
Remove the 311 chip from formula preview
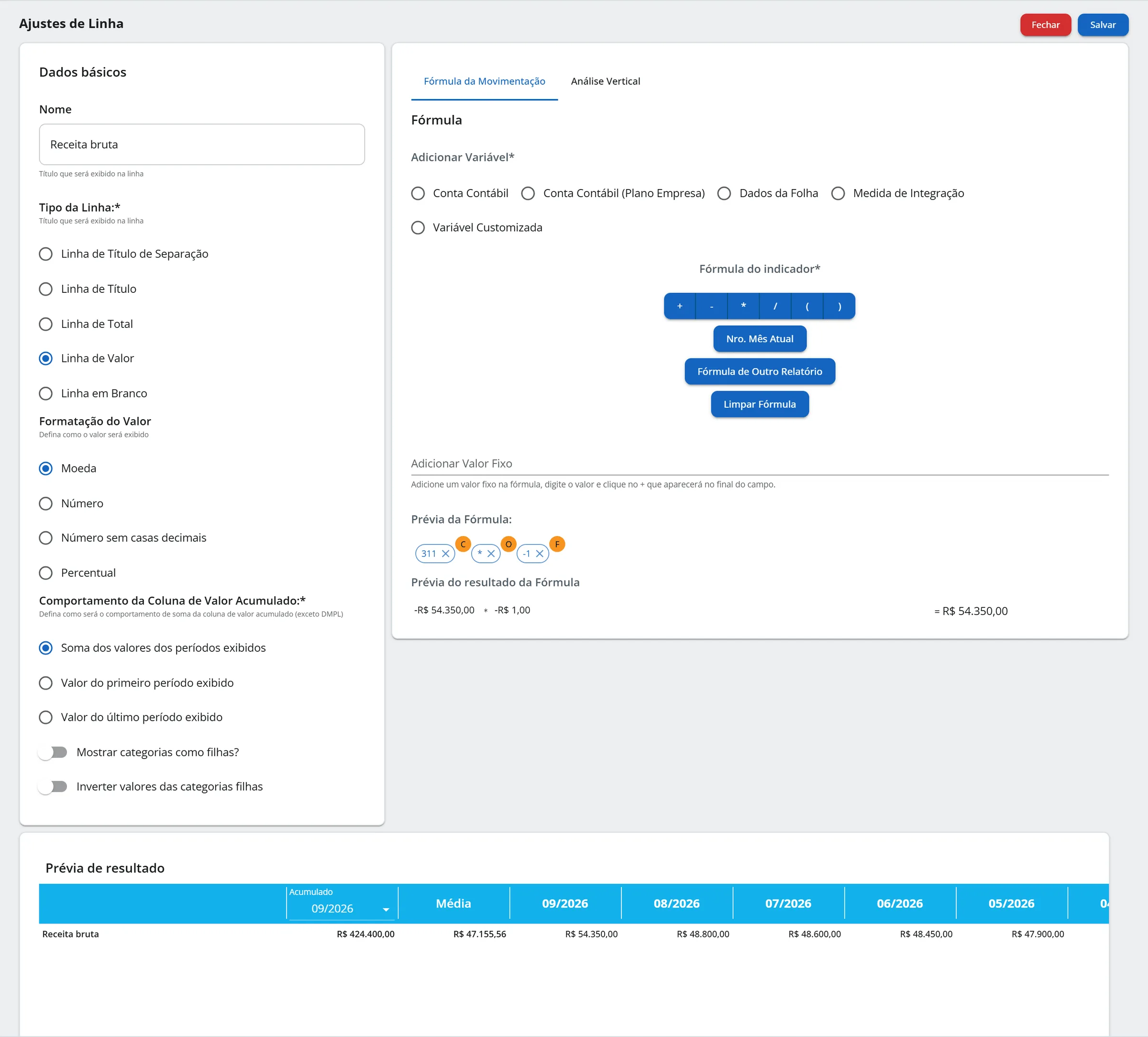tap(445, 554)
